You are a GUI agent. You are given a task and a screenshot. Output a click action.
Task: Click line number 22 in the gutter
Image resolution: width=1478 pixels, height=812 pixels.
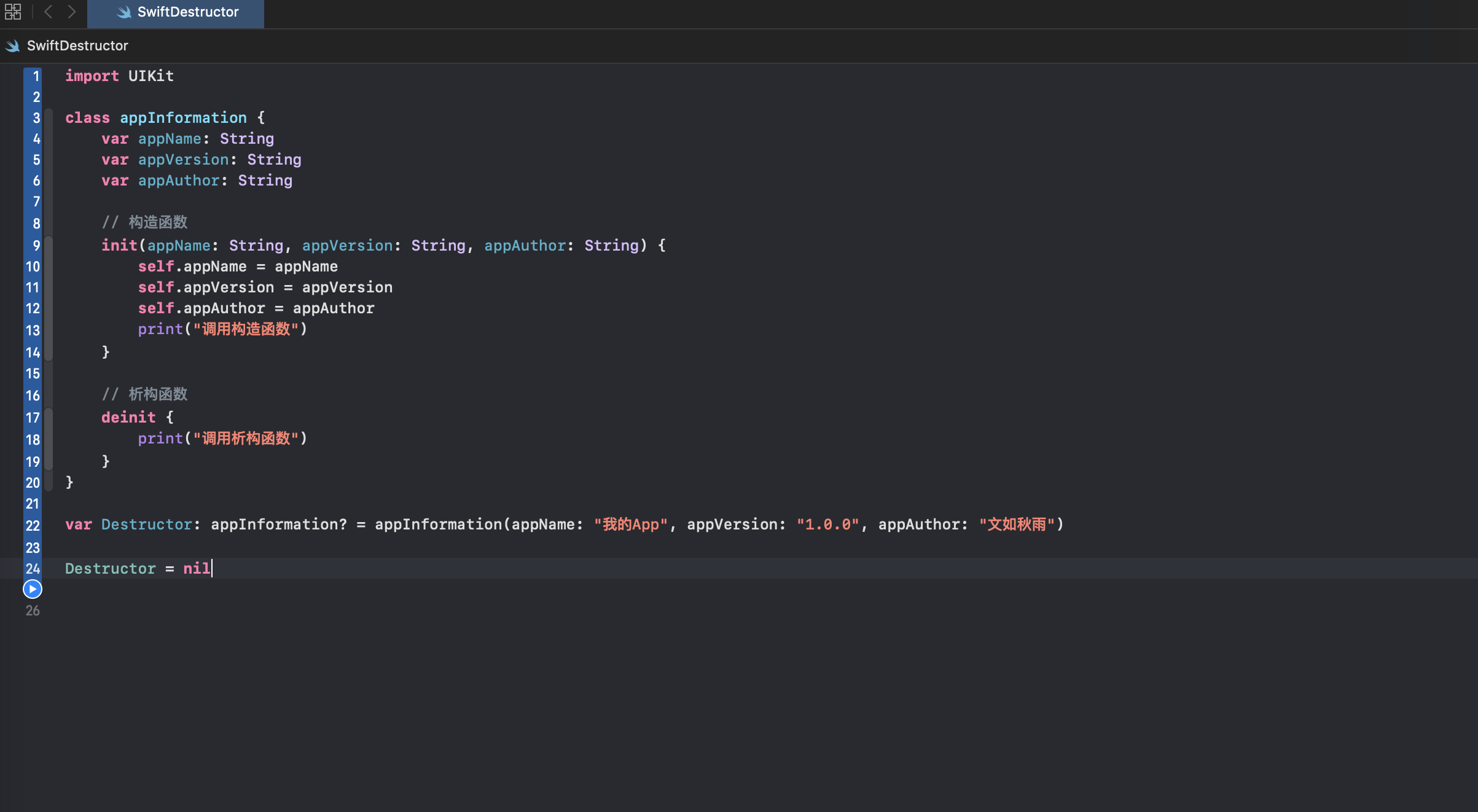tap(33, 526)
